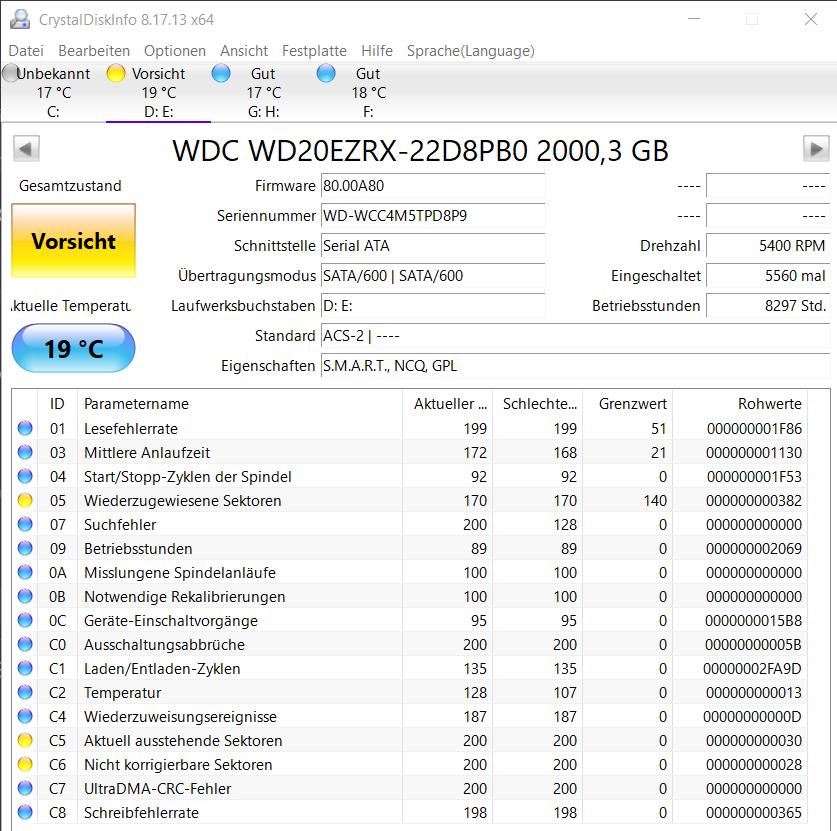Screen dimensions: 837x831
Task: Click the blue status icon in row 09
Action: [25, 548]
